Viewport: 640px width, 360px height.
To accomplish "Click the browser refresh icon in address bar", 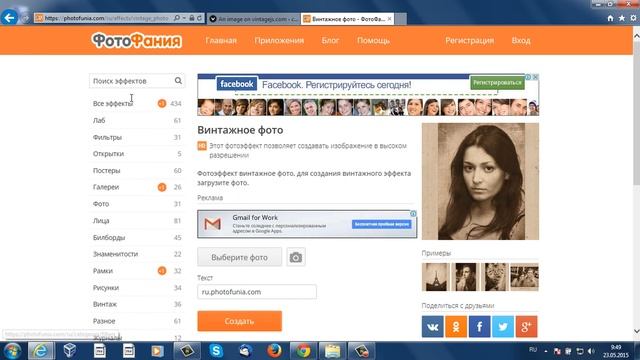I will point(199,18).
